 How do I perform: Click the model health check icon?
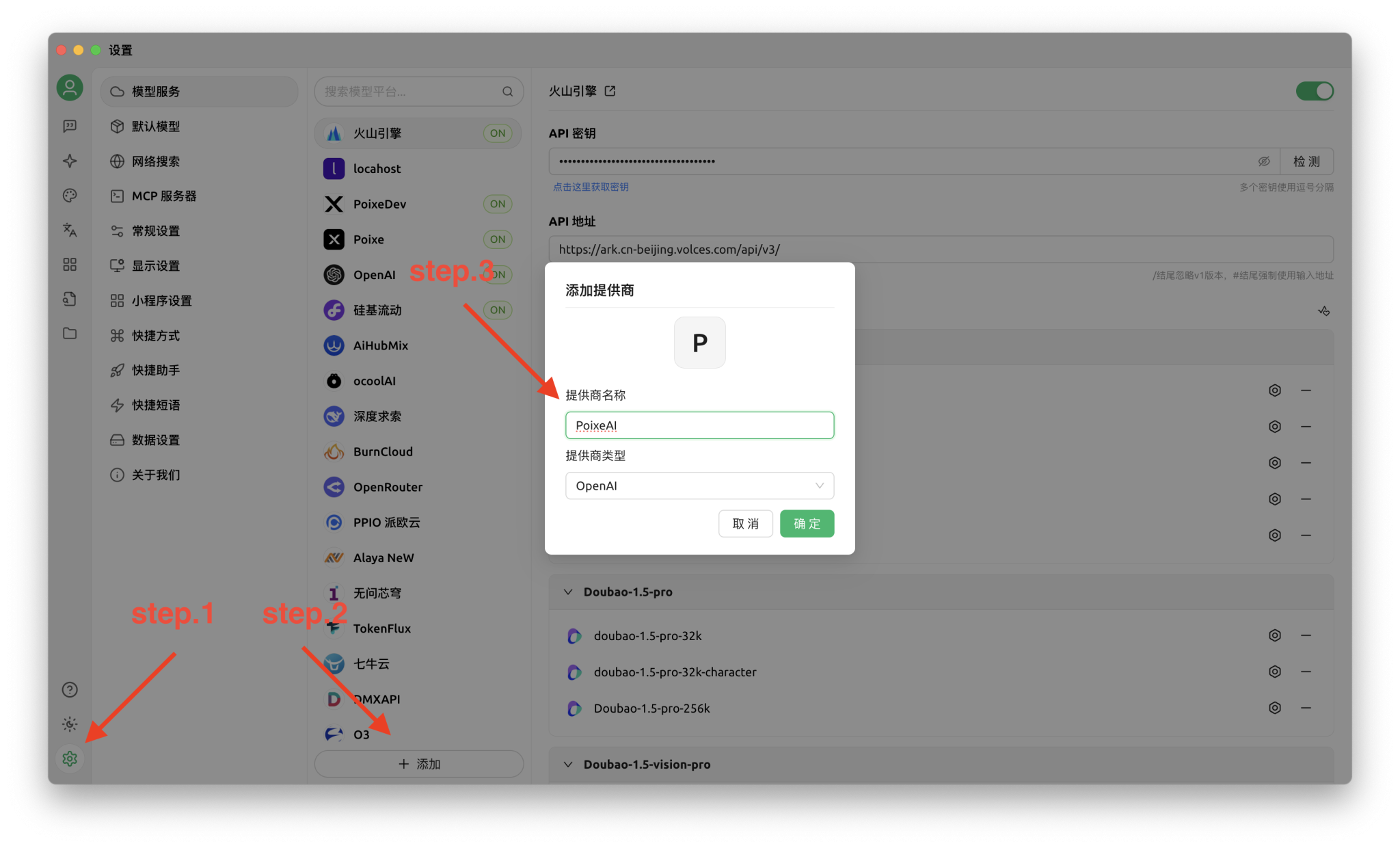point(1324,311)
